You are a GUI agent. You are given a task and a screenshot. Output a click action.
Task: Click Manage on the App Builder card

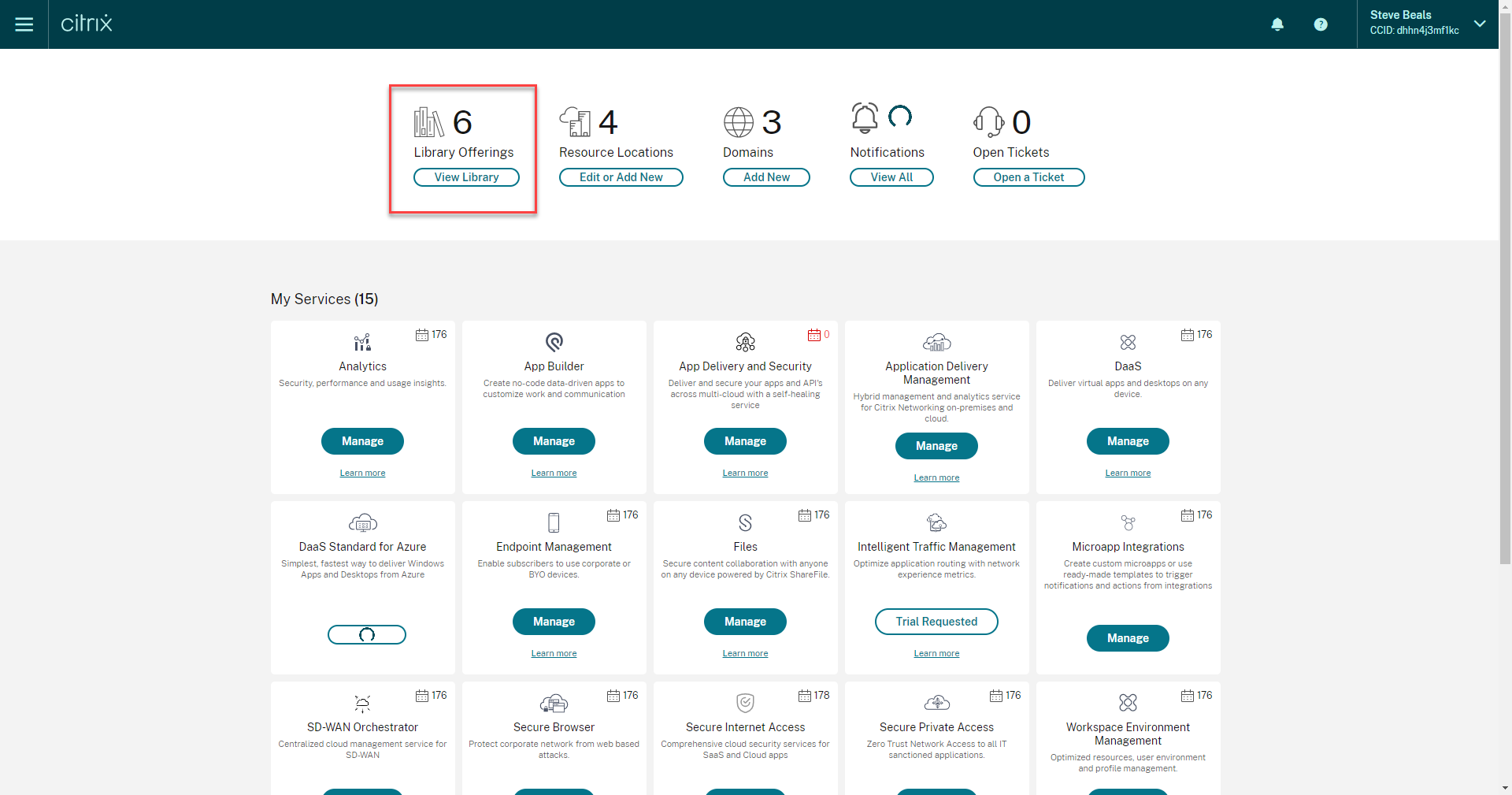pyautogui.click(x=554, y=441)
